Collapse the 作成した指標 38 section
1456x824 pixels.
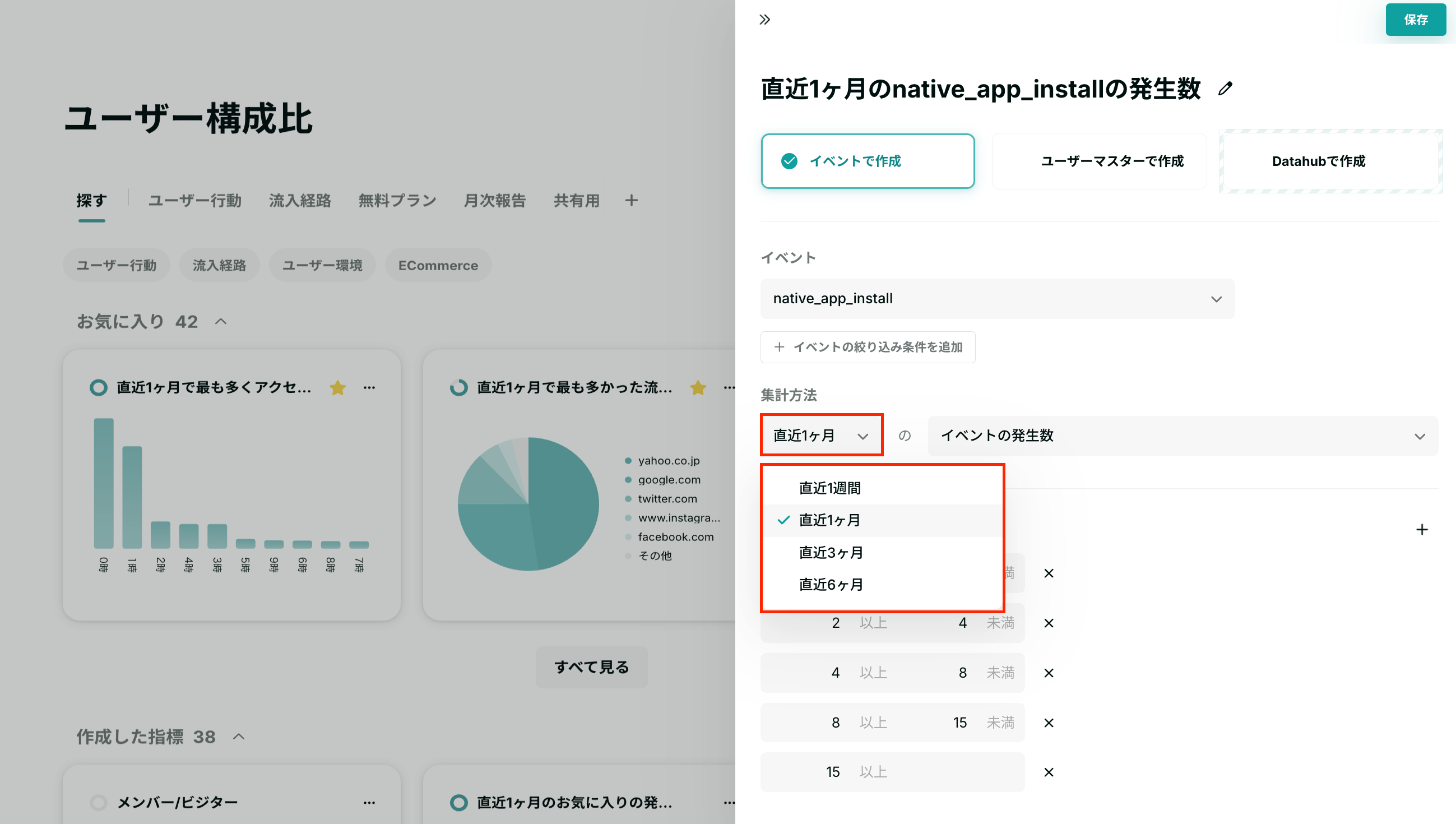point(239,737)
